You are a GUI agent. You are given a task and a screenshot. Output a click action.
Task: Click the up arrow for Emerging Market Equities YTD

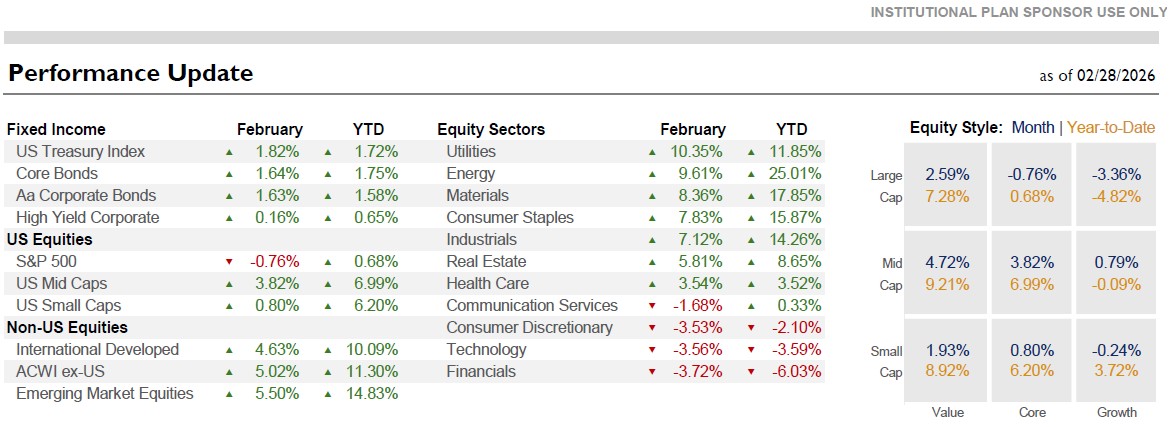[328, 394]
